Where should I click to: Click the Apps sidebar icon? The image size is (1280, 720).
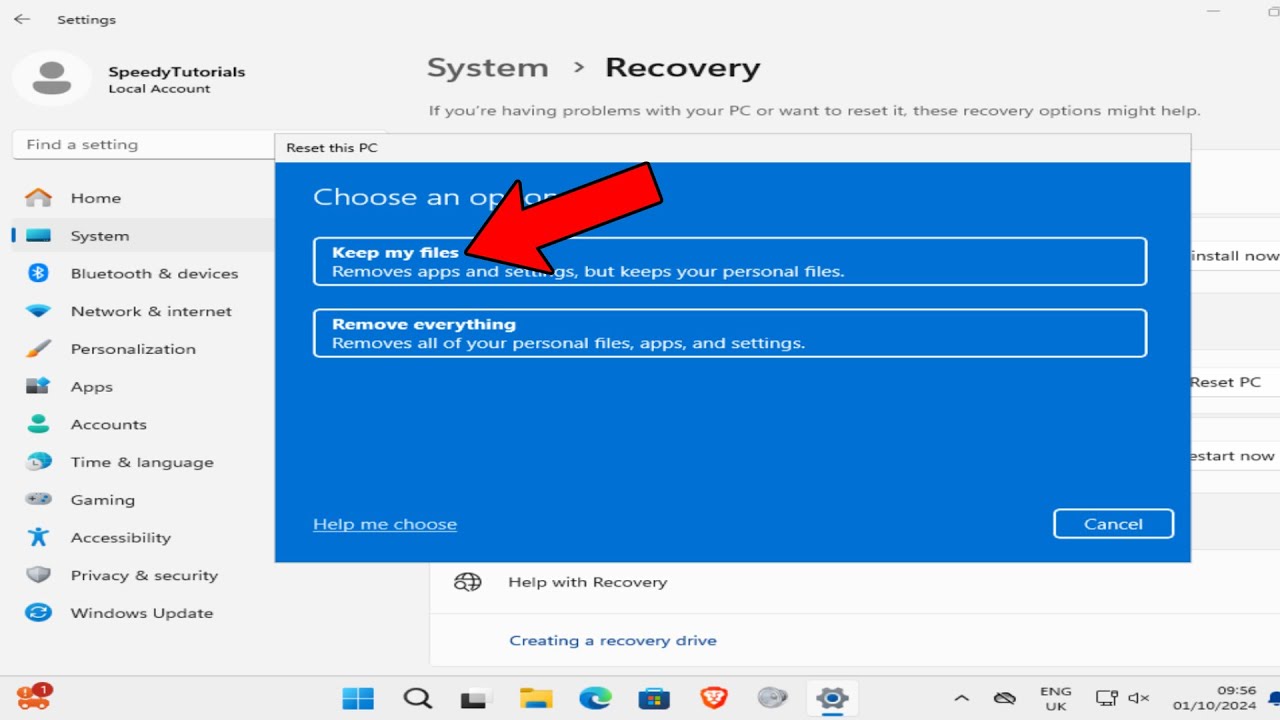pyautogui.click(x=38, y=387)
